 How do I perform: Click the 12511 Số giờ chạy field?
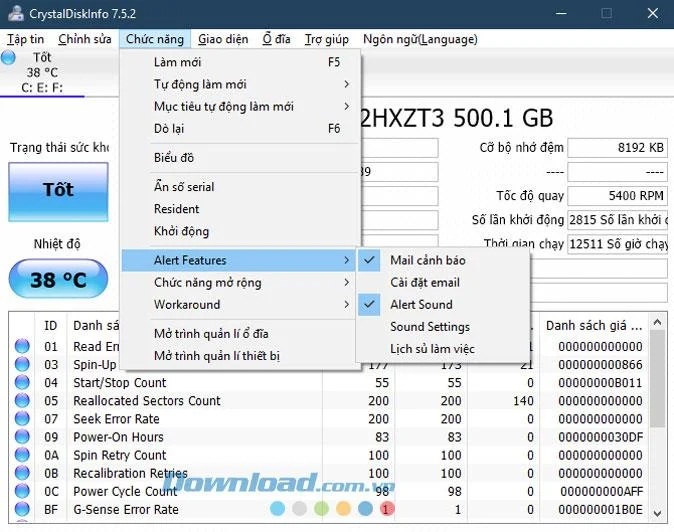[x=617, y=244]
